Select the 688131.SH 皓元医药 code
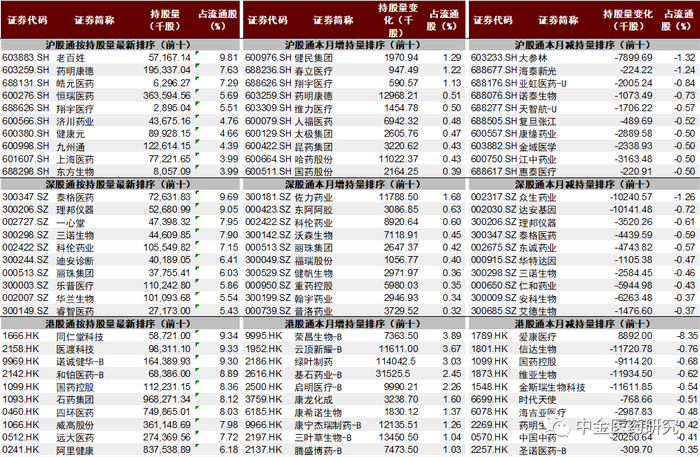This screenshot has height=457, width=700. (25, 83)
